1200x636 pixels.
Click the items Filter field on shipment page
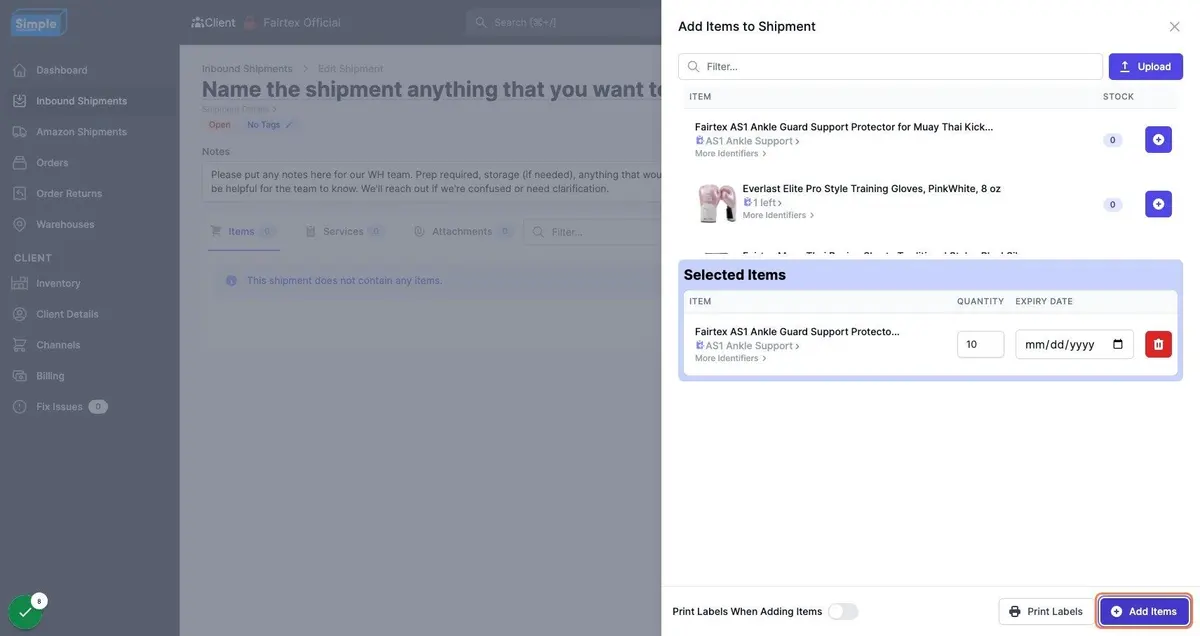[x=592, y=232]
